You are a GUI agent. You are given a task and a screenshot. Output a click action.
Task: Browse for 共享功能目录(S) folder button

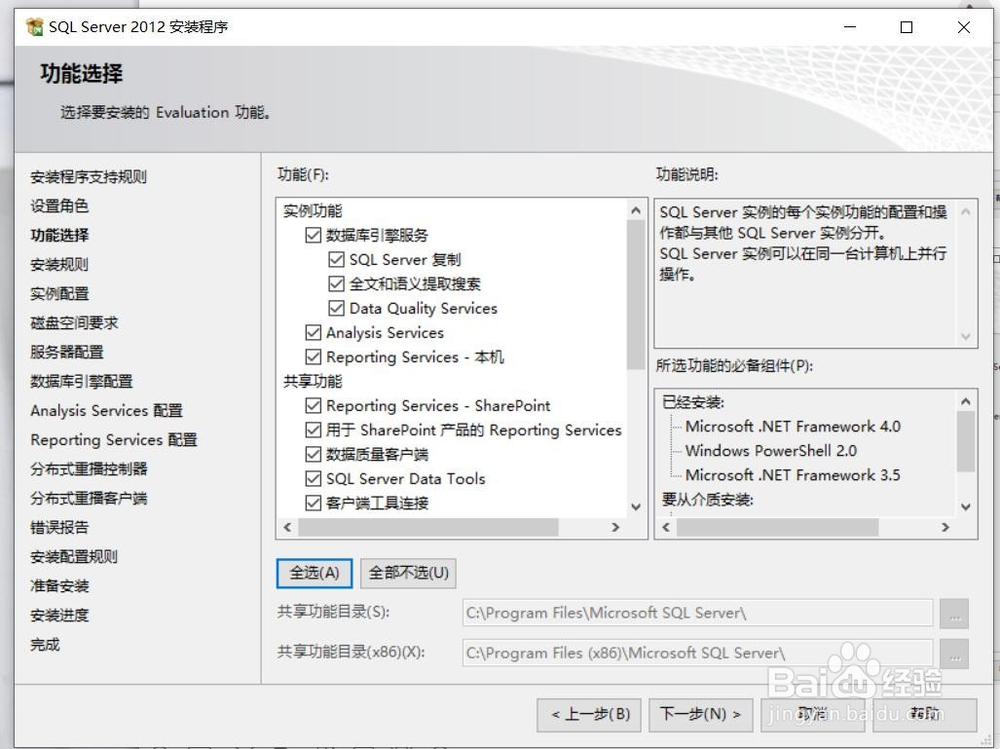pos(955,614)
